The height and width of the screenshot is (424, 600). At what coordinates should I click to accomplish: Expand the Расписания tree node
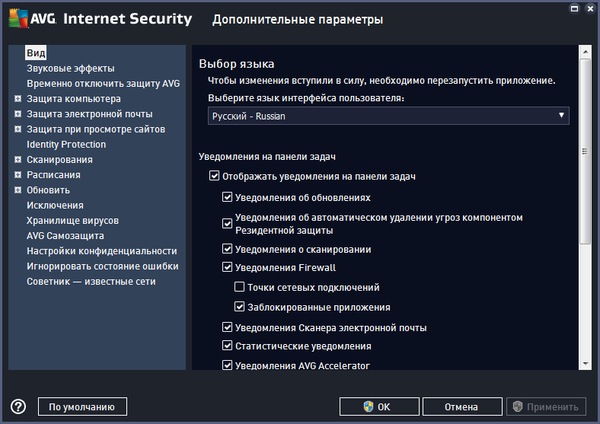pyautogui.click(x=18, y=174)
